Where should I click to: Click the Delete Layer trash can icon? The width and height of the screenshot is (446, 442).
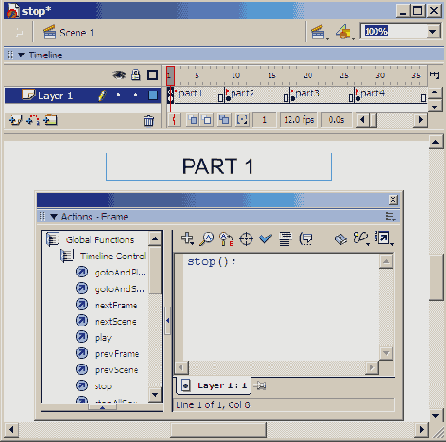(x=149, y=120)
